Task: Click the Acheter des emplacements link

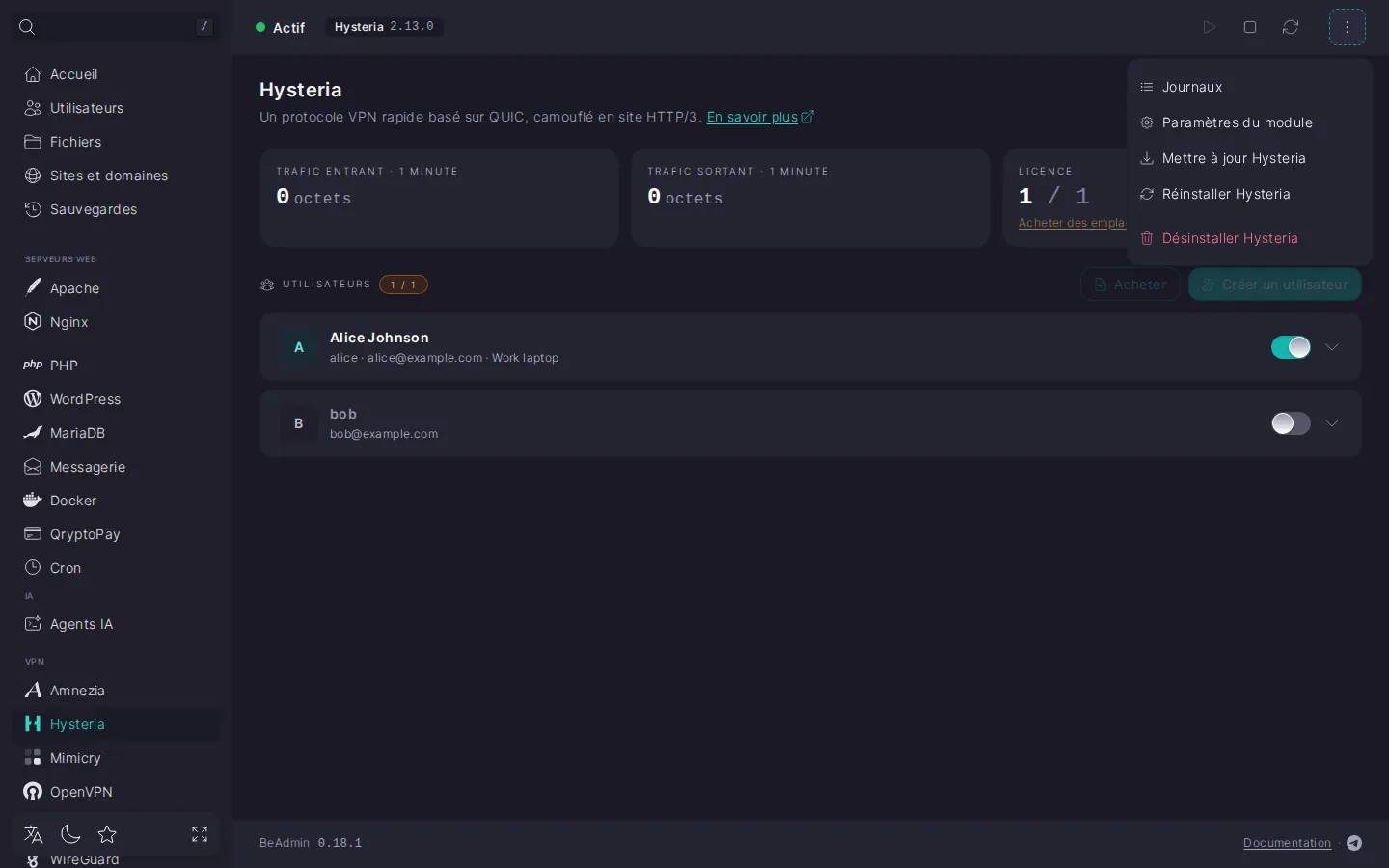Action: coord(1072,223)
